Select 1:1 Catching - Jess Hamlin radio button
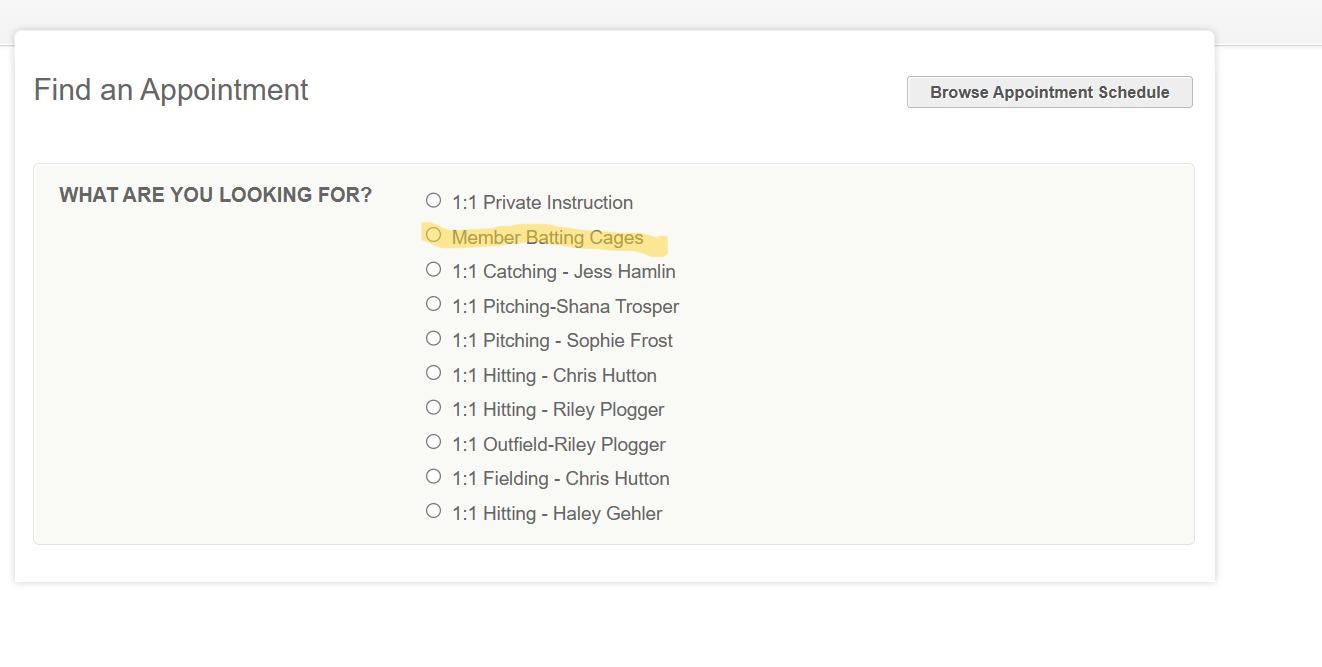The image size is (1322, 667). 433,269
